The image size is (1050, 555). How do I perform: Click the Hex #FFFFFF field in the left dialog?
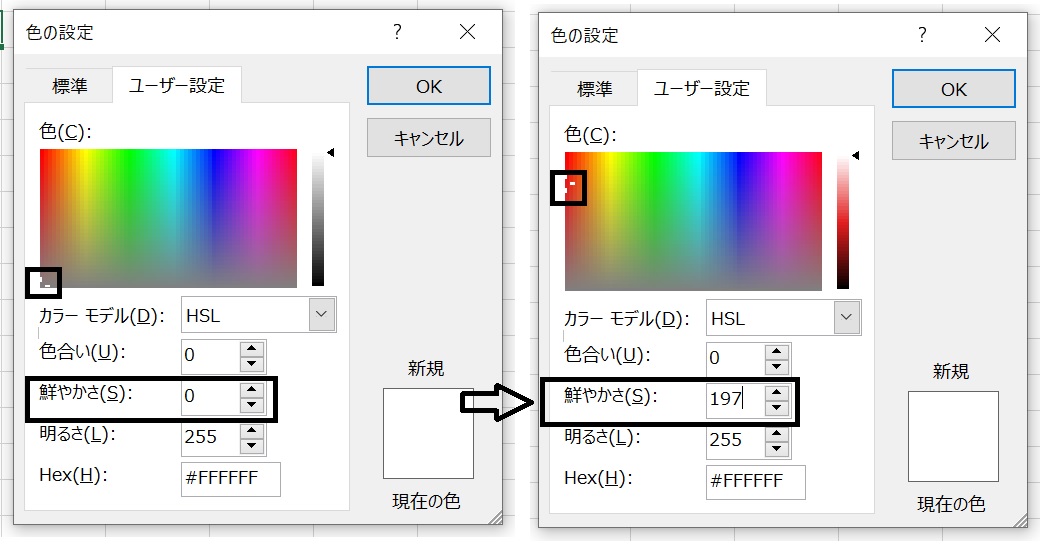coord(230,479)
